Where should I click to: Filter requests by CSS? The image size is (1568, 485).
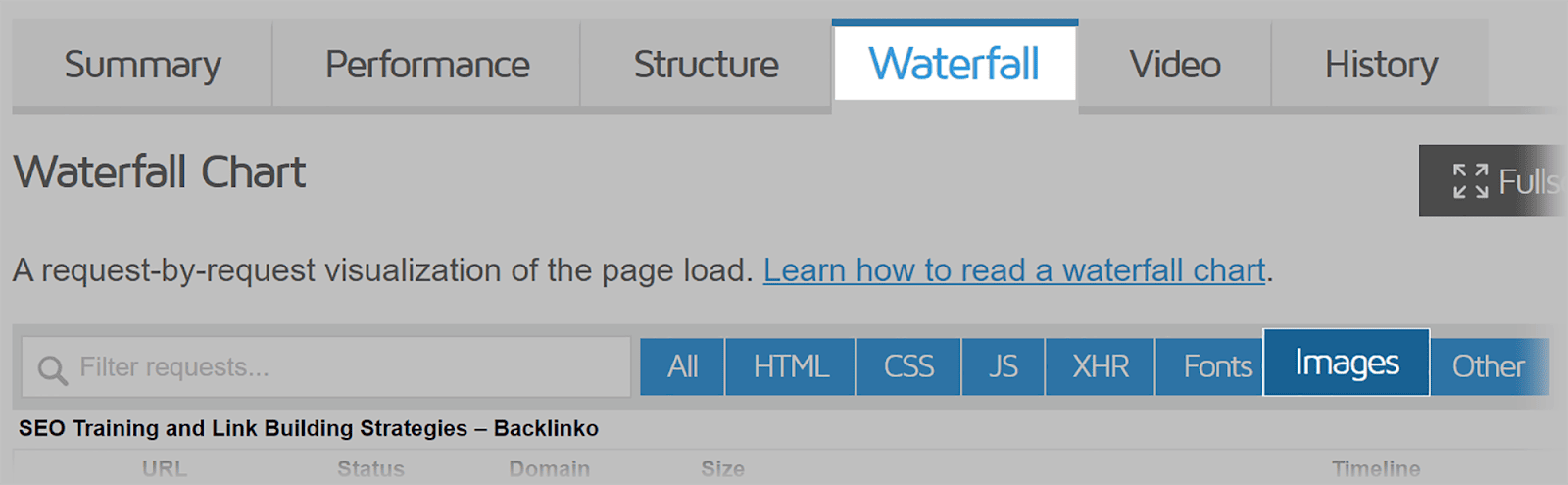coord(908,367)
